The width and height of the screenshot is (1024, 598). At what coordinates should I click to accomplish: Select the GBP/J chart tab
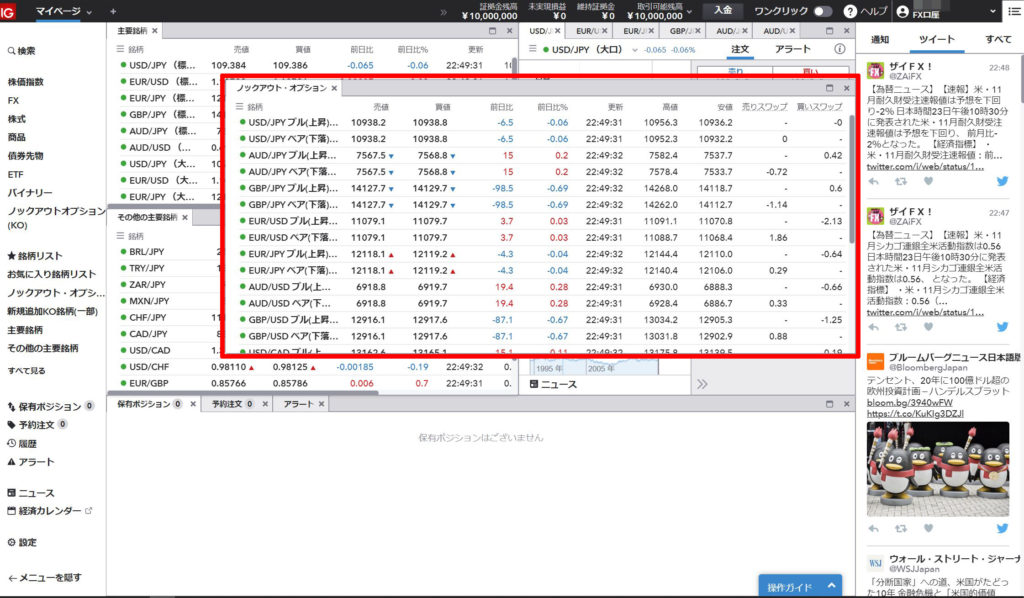(683, 31)
